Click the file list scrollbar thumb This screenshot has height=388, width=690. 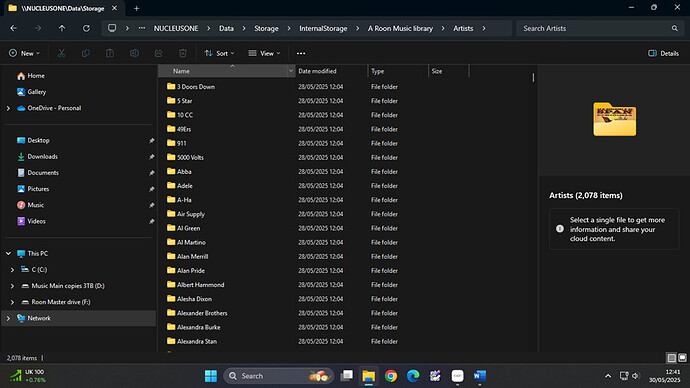click(x=533, y=77)
